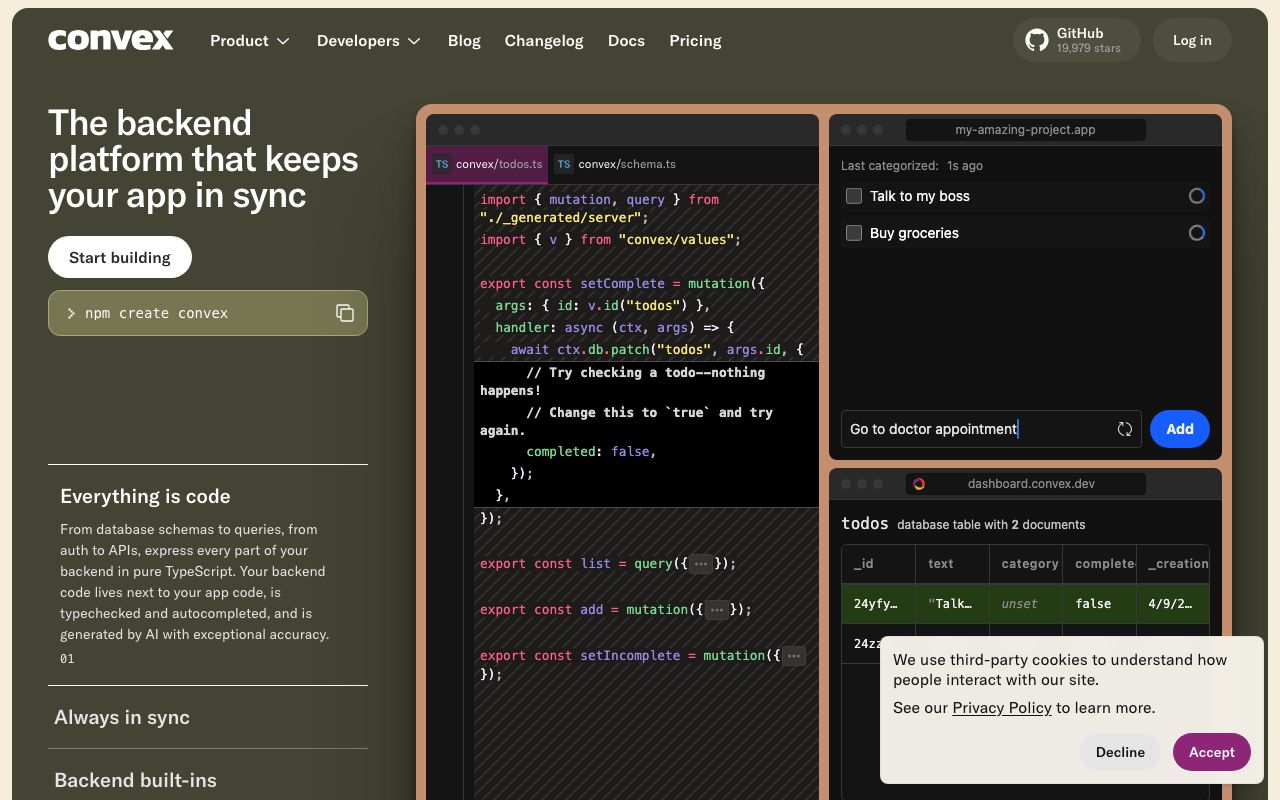The width and height of the screenshot is (1280, 800).
Task: Click the Convex logo in the navbar
Action: pos(110,40)
